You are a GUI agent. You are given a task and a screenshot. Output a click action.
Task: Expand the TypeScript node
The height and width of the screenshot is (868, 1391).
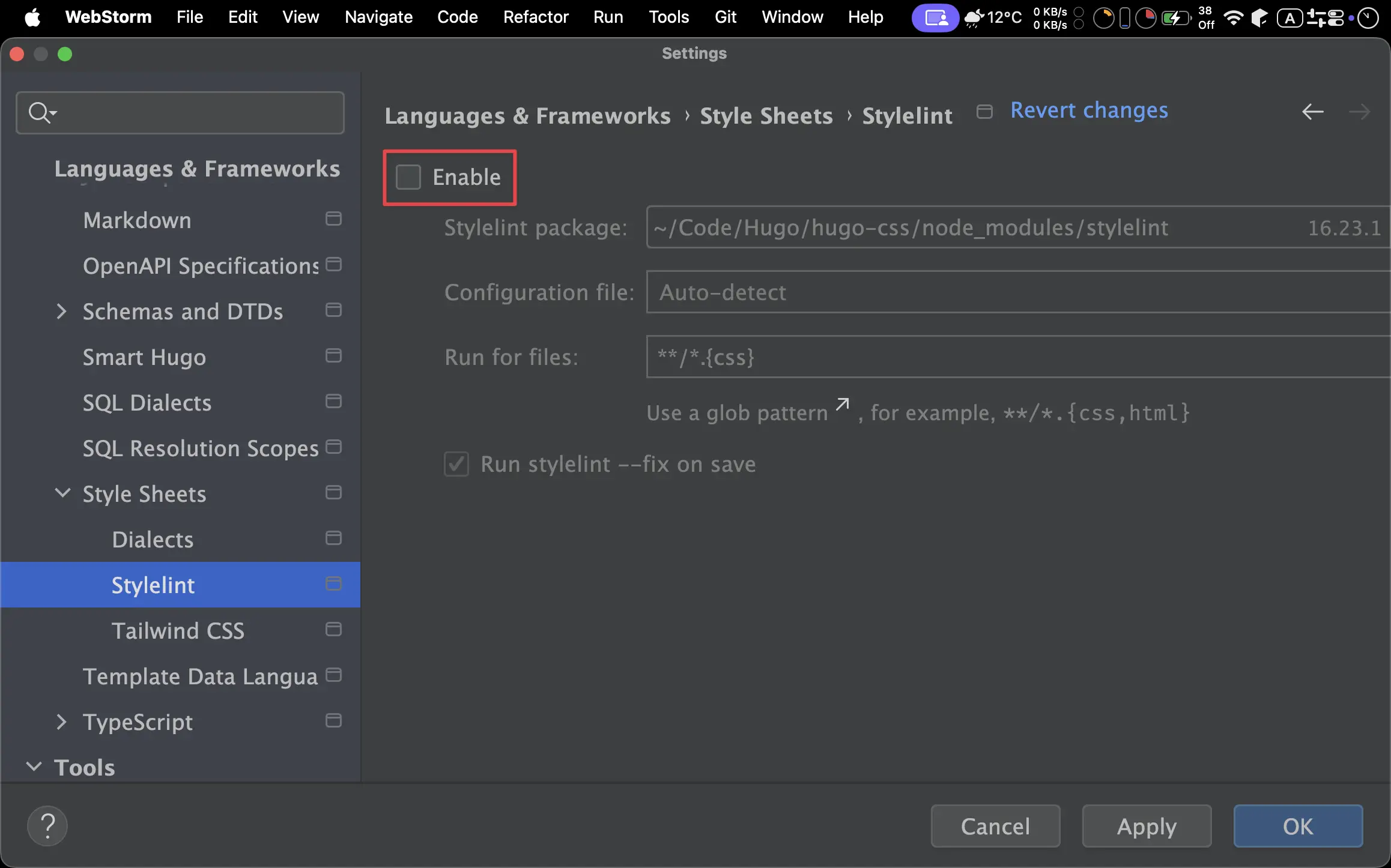61,722
